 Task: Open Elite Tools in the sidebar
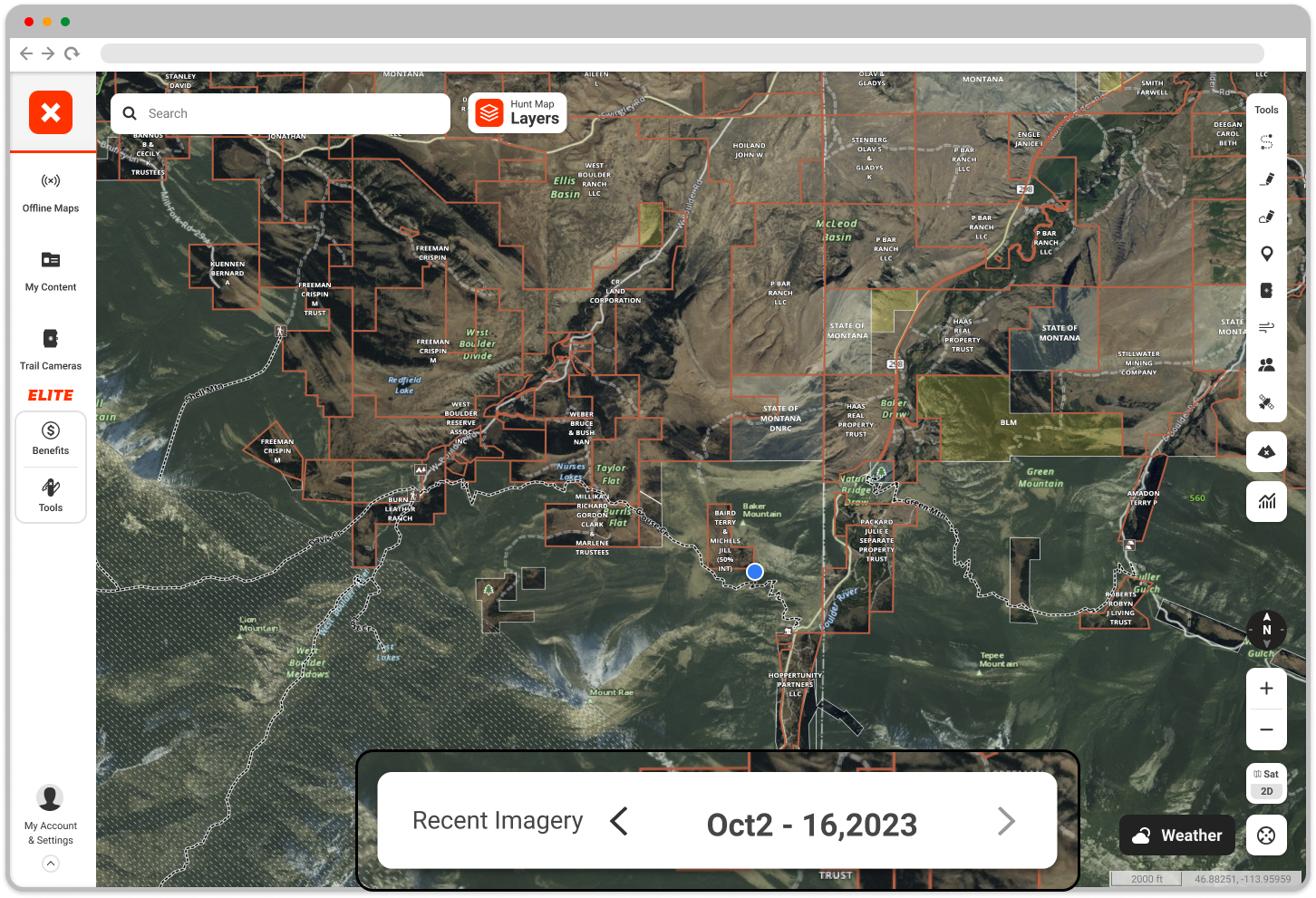click(x=51, y=496)
